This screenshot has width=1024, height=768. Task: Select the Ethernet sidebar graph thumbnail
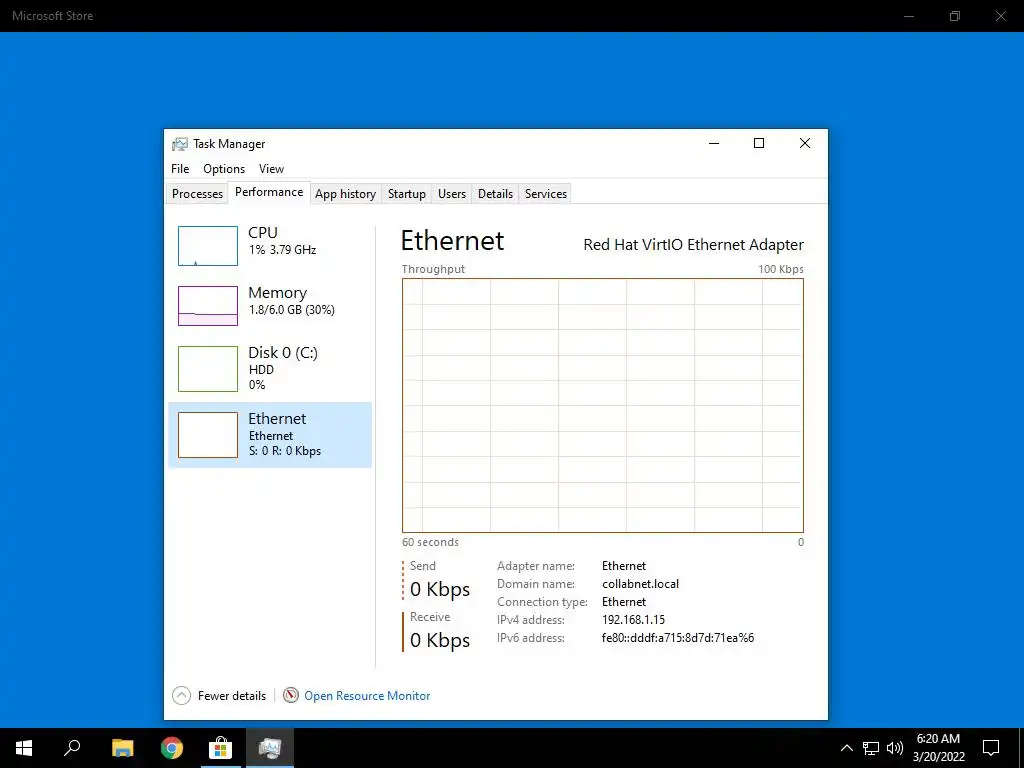coord(208,435)
